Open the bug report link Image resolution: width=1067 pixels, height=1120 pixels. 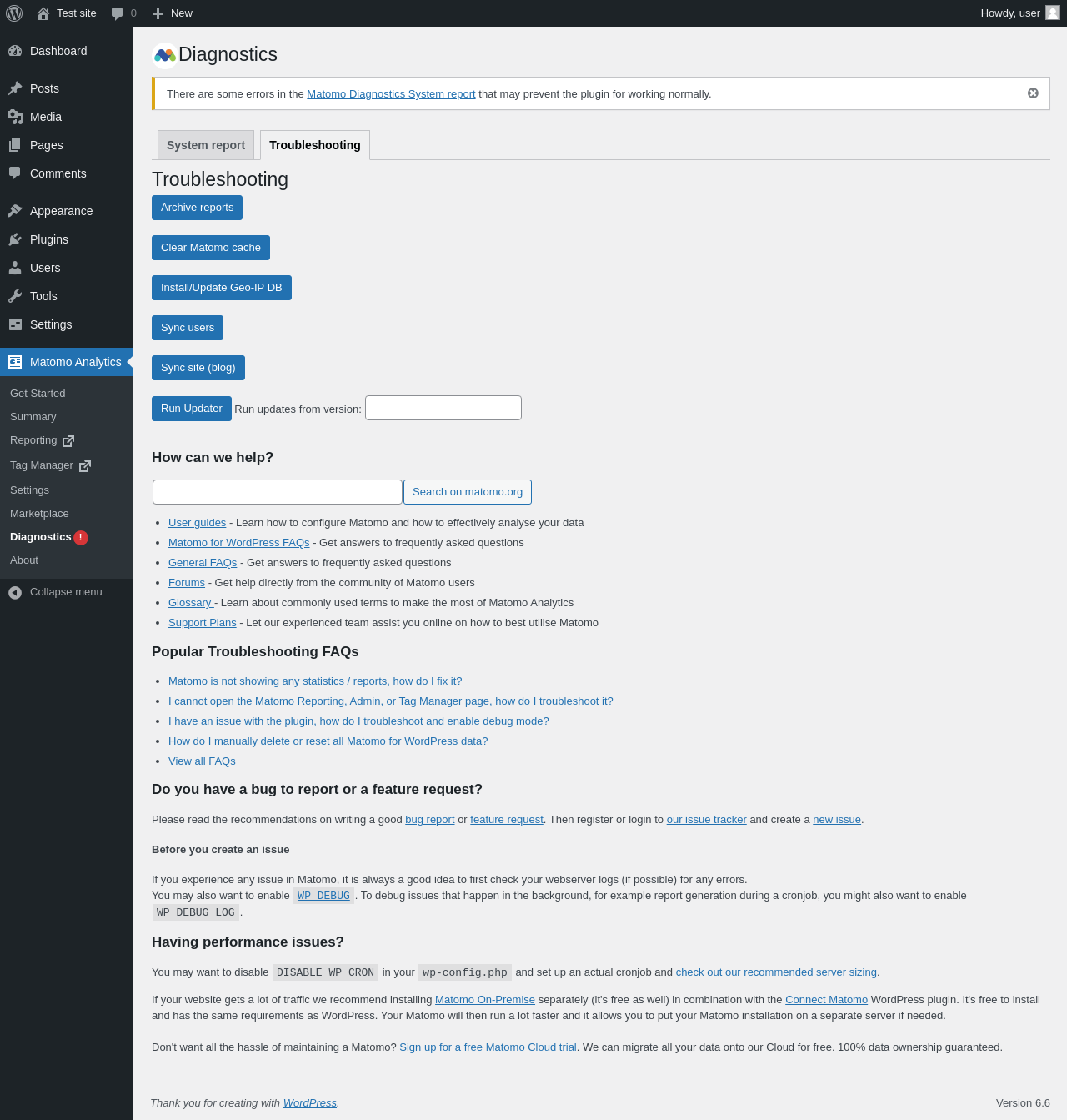point(430,820)
